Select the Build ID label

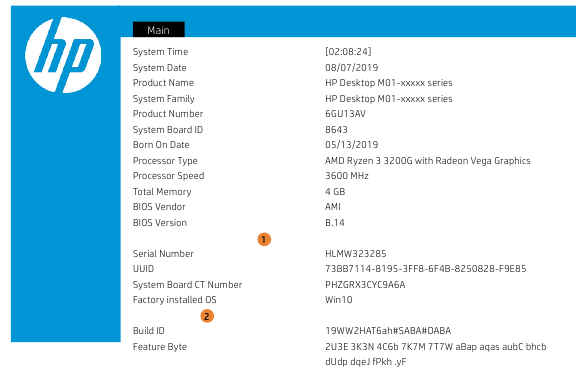point(149,331)
